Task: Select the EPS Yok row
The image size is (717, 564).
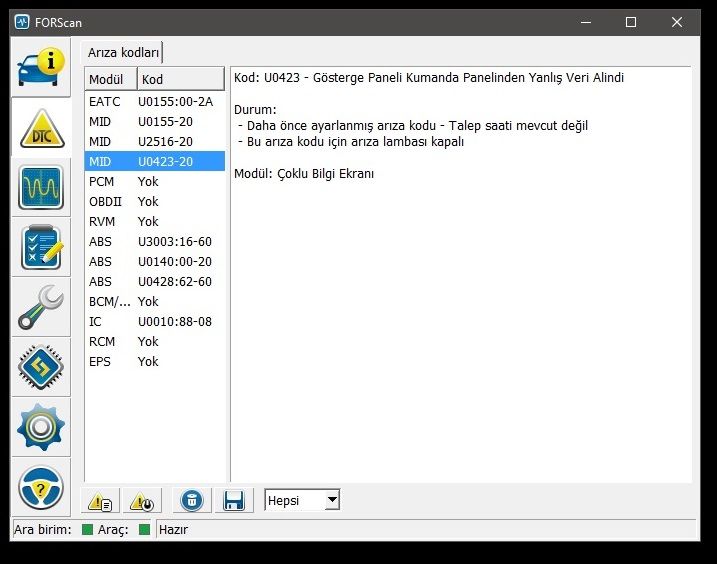Action: [155, 362]
